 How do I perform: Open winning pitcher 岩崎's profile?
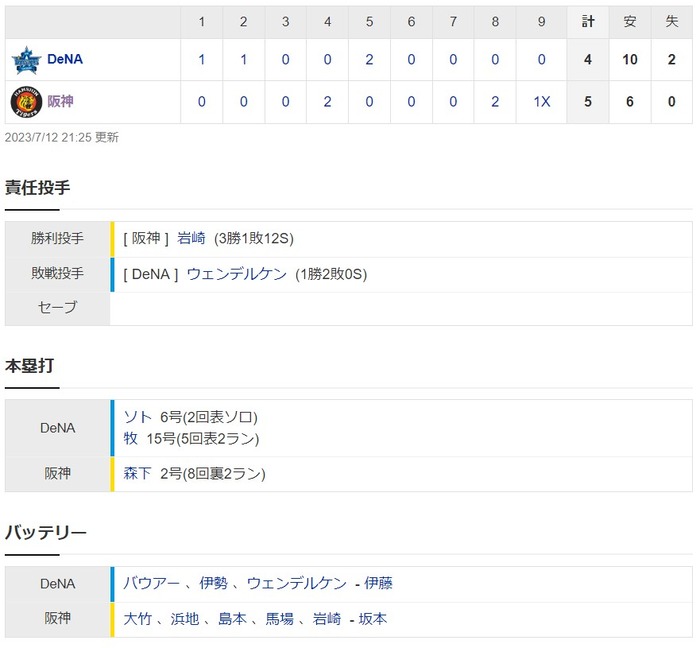point(191,238)
